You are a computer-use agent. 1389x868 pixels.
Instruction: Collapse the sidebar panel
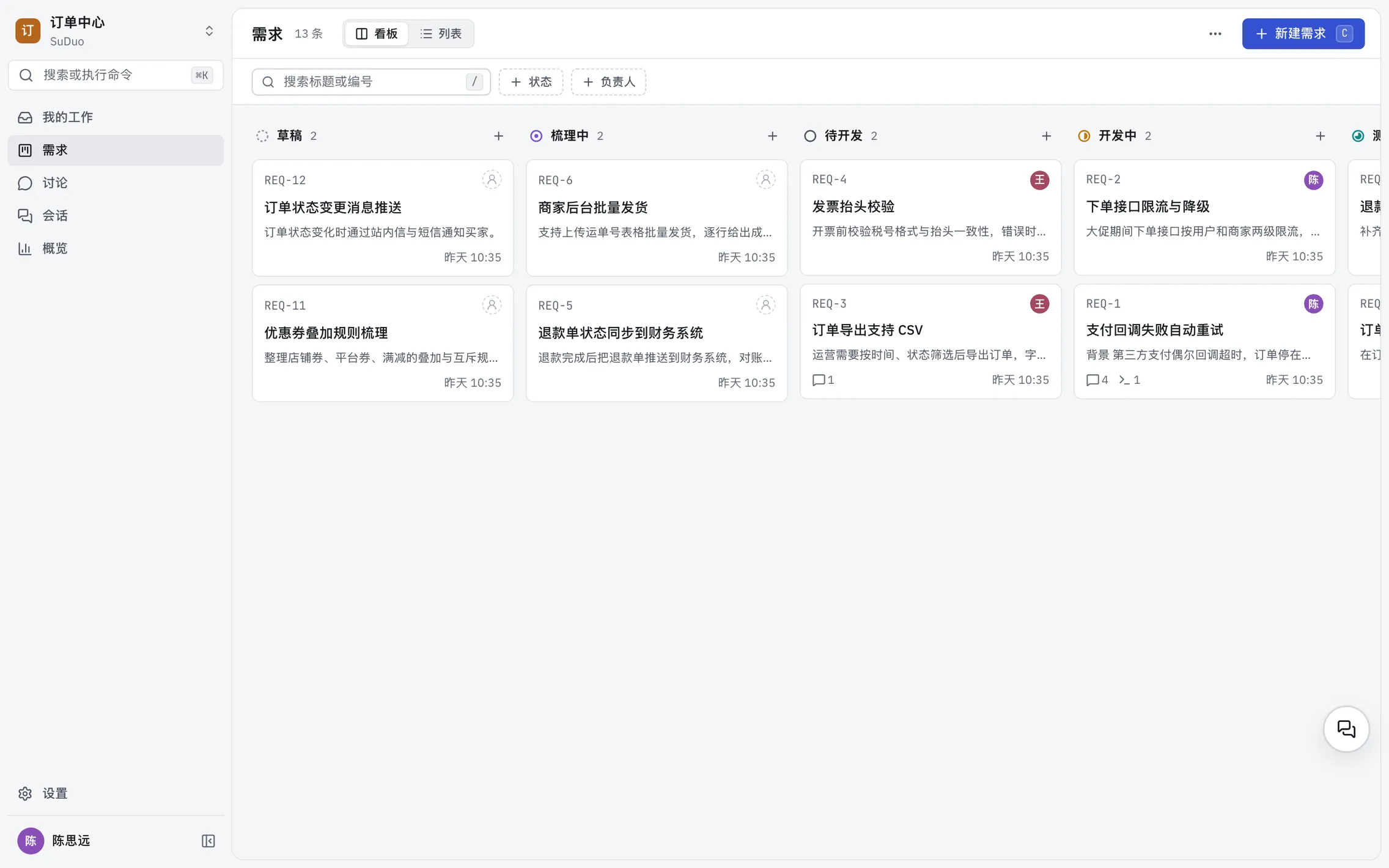click(x=208, y=841)
